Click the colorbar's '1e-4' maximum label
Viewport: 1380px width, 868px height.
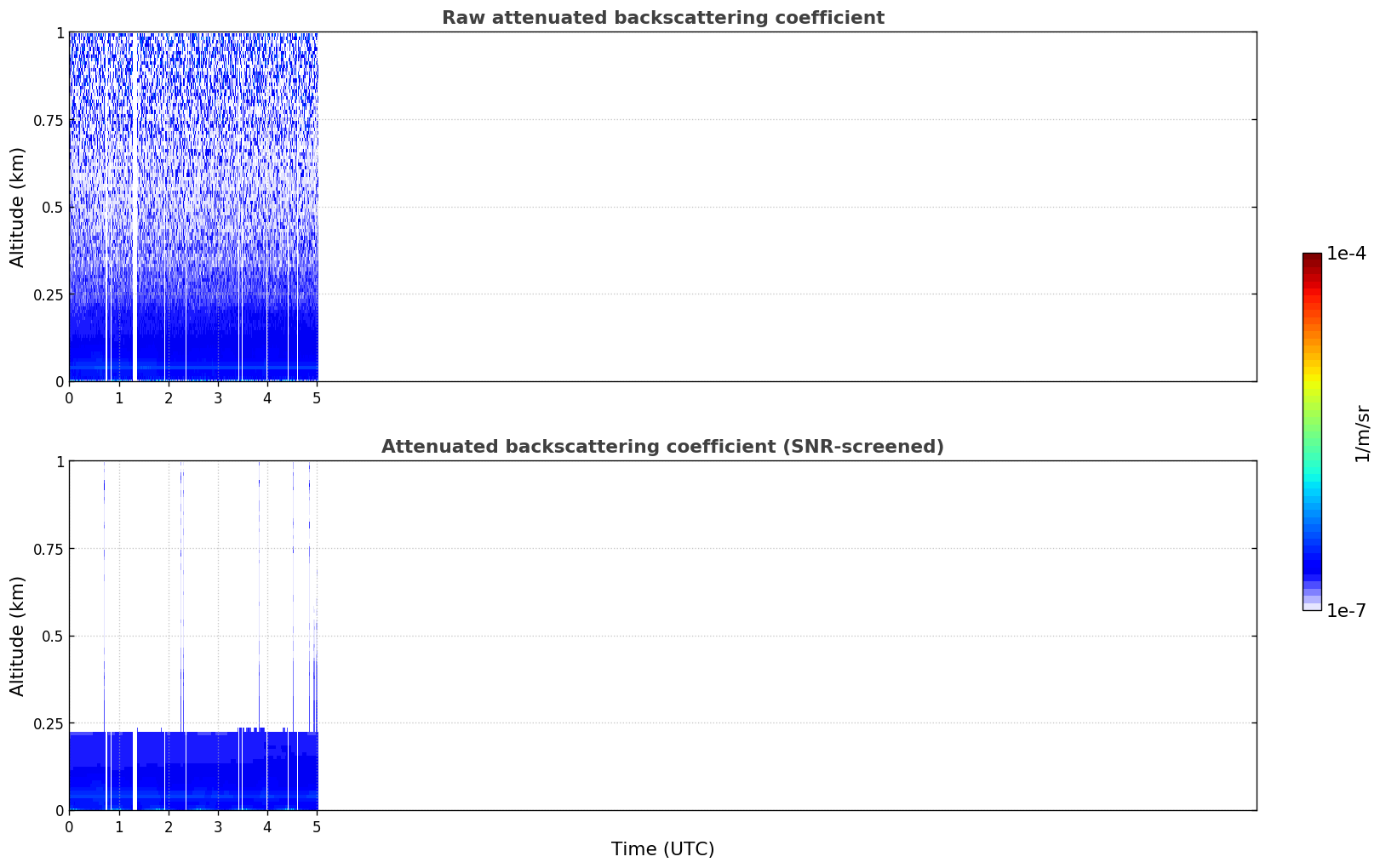click(1346, 254)
